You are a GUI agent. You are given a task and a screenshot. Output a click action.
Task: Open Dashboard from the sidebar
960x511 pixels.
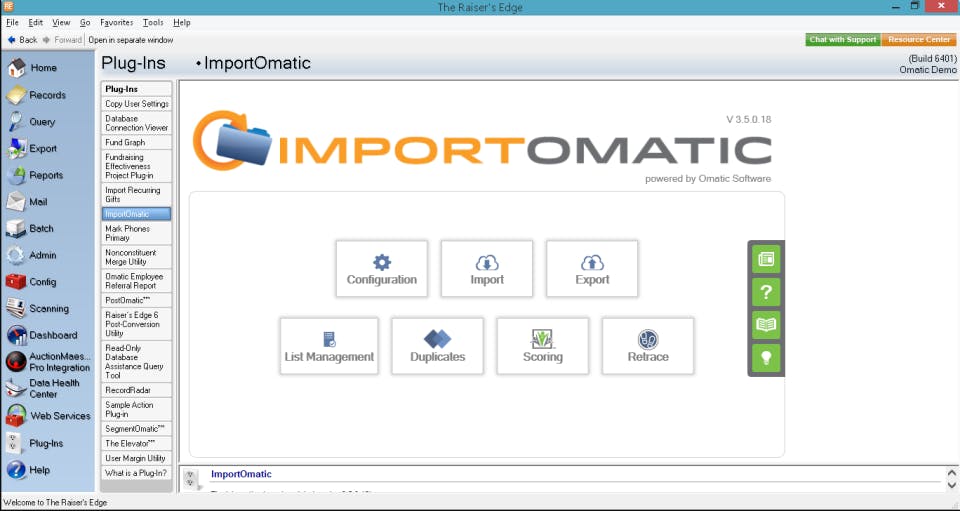pos(42,335)
